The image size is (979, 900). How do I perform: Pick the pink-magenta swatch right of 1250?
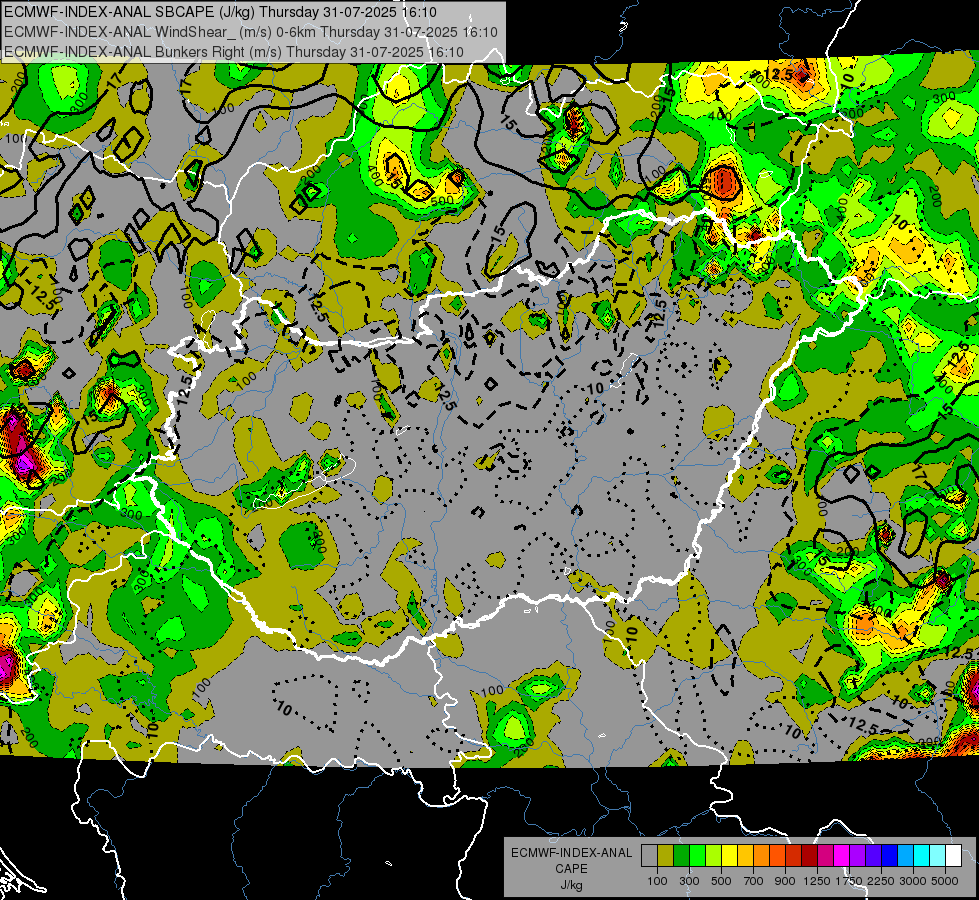pos(825,856)
